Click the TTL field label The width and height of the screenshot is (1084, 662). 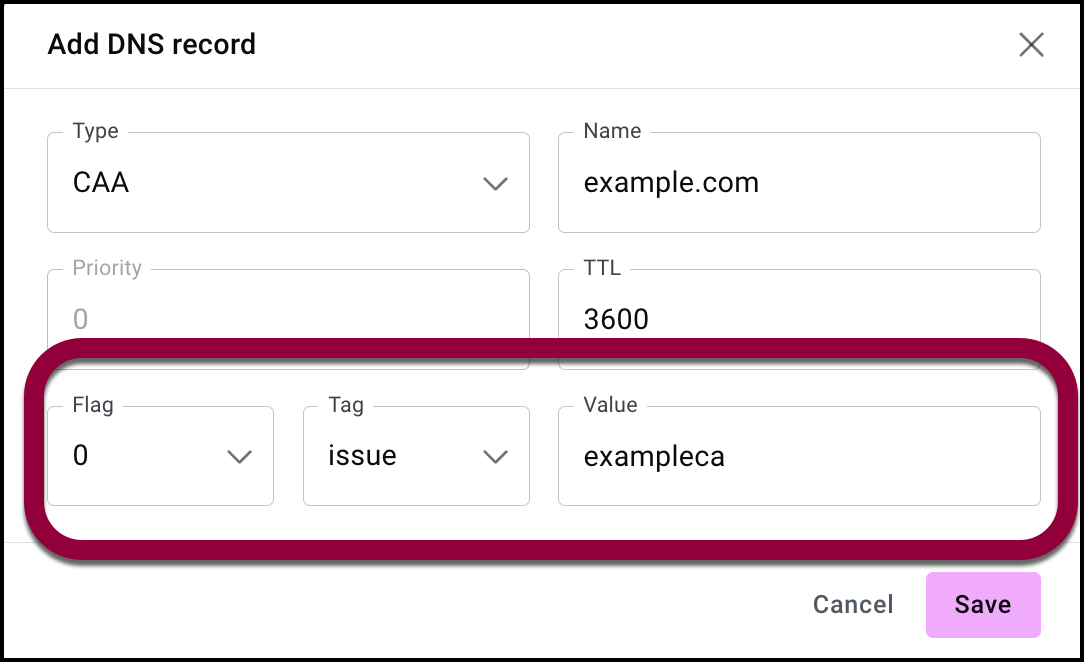pos(602,268)
